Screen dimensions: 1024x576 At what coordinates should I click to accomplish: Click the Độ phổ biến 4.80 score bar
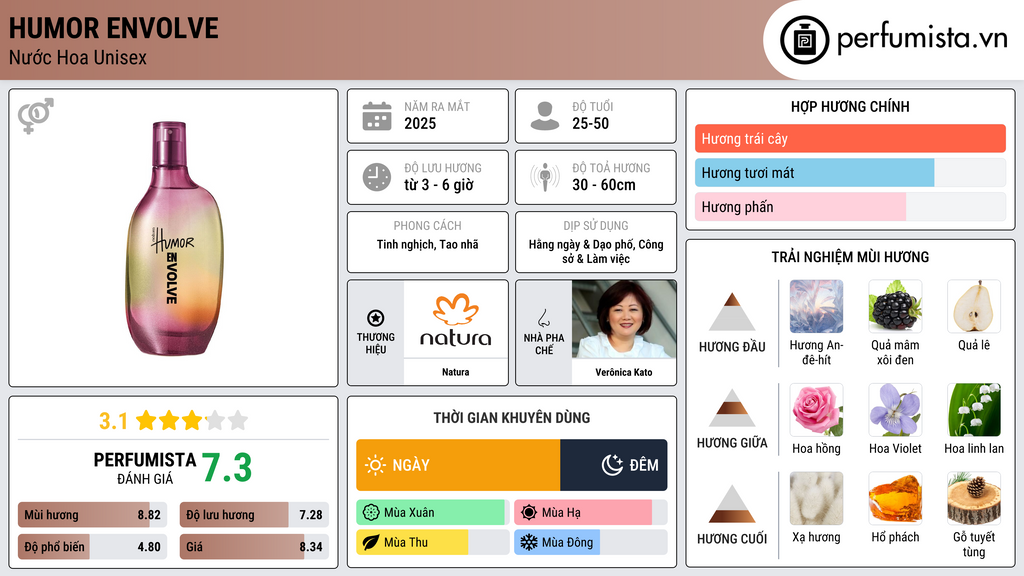coord(92,547)
